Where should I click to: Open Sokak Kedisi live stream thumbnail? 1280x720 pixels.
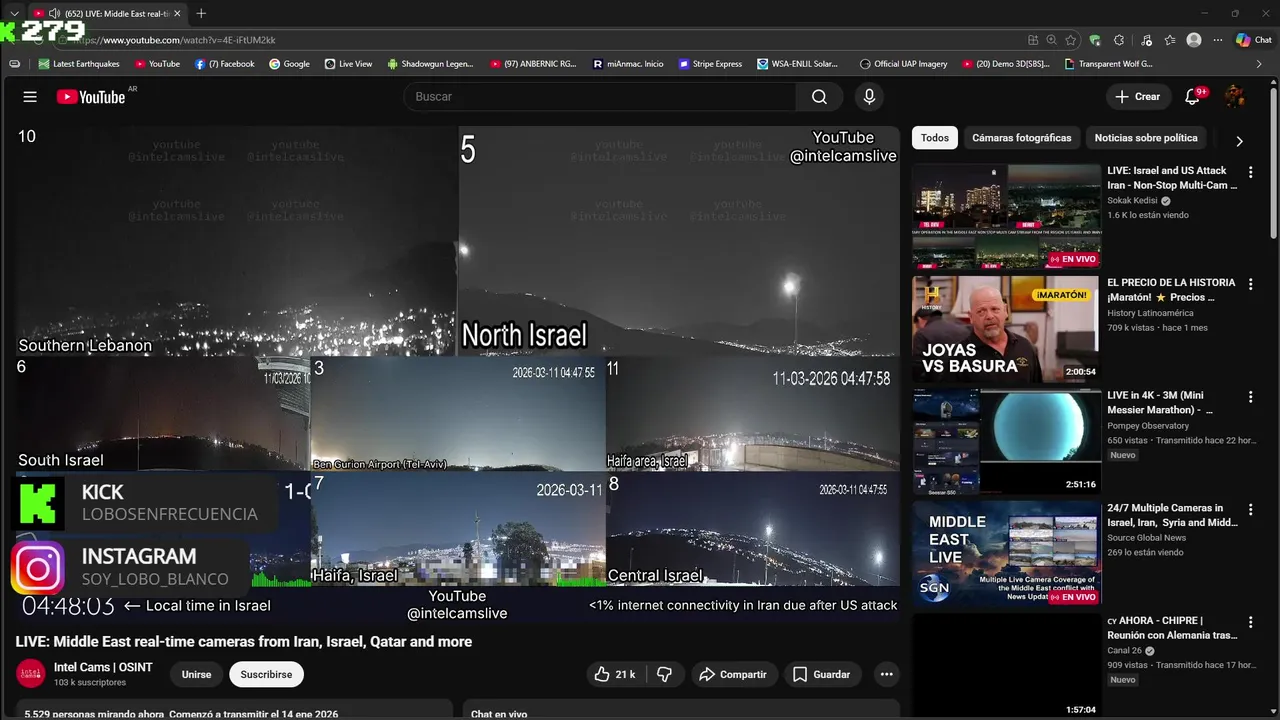coord(1006,216)
